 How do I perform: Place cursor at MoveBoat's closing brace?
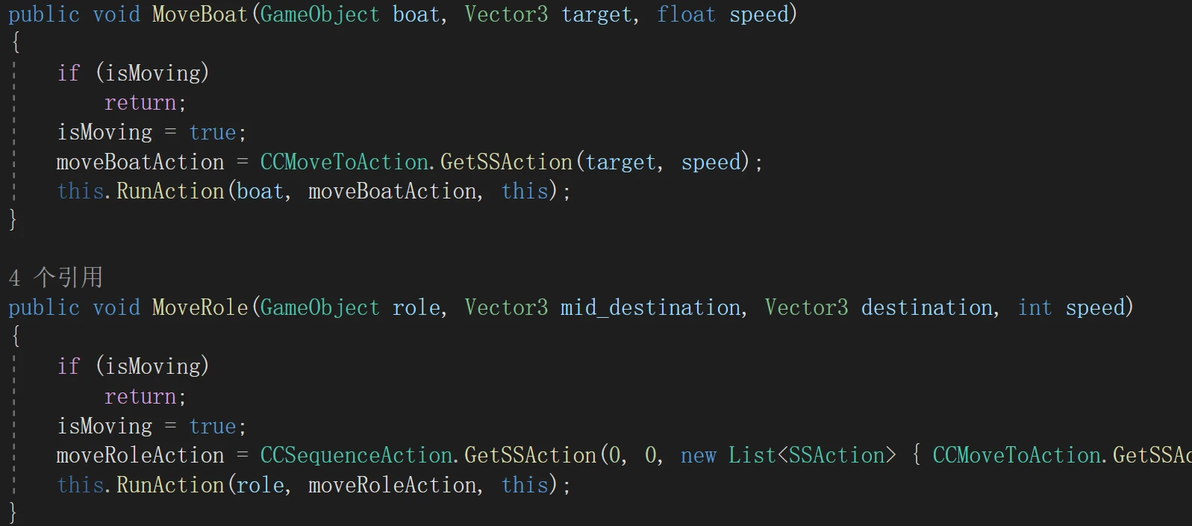[x=14, y=220]
